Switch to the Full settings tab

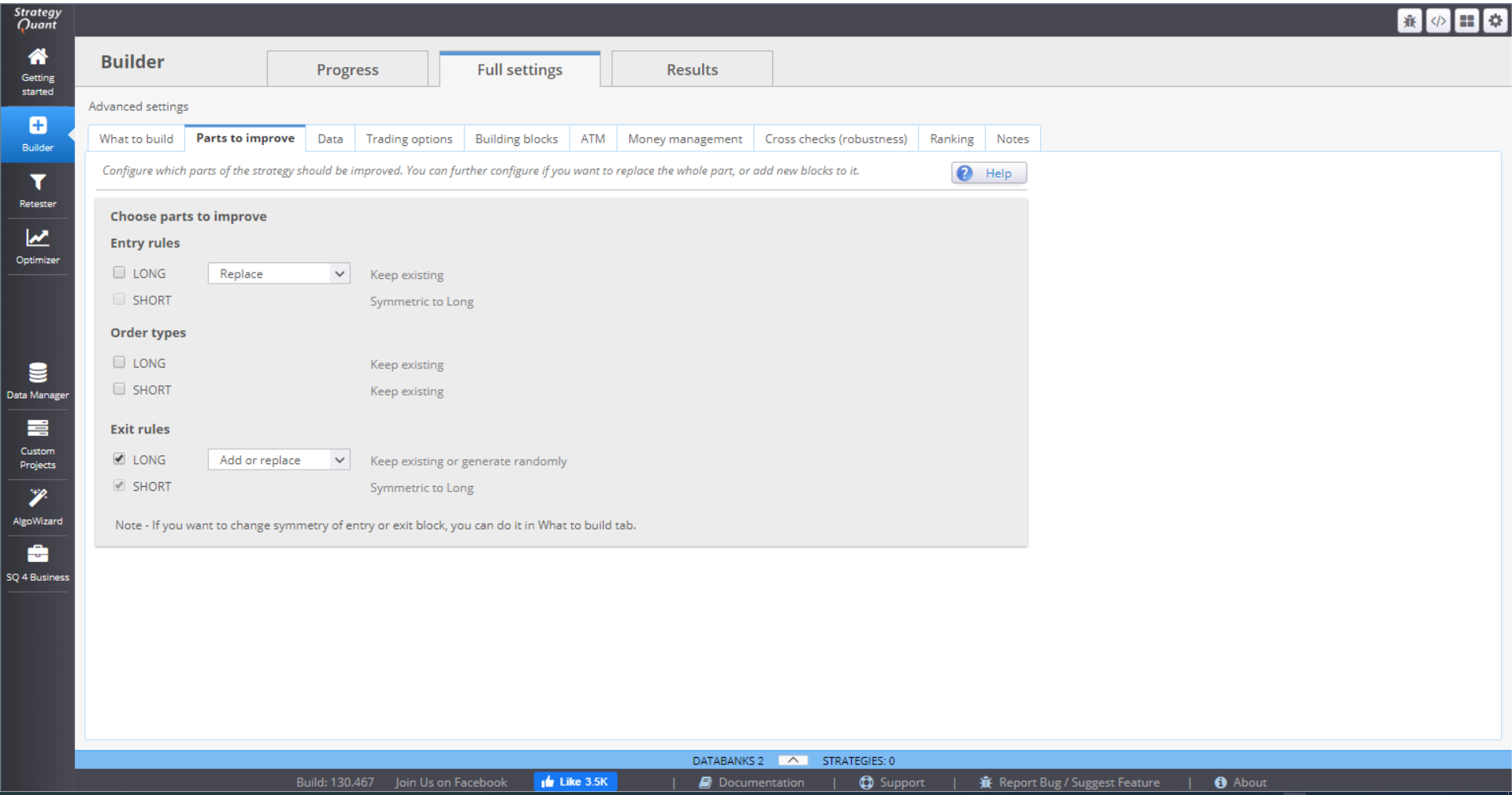click(x=520, y=69)
